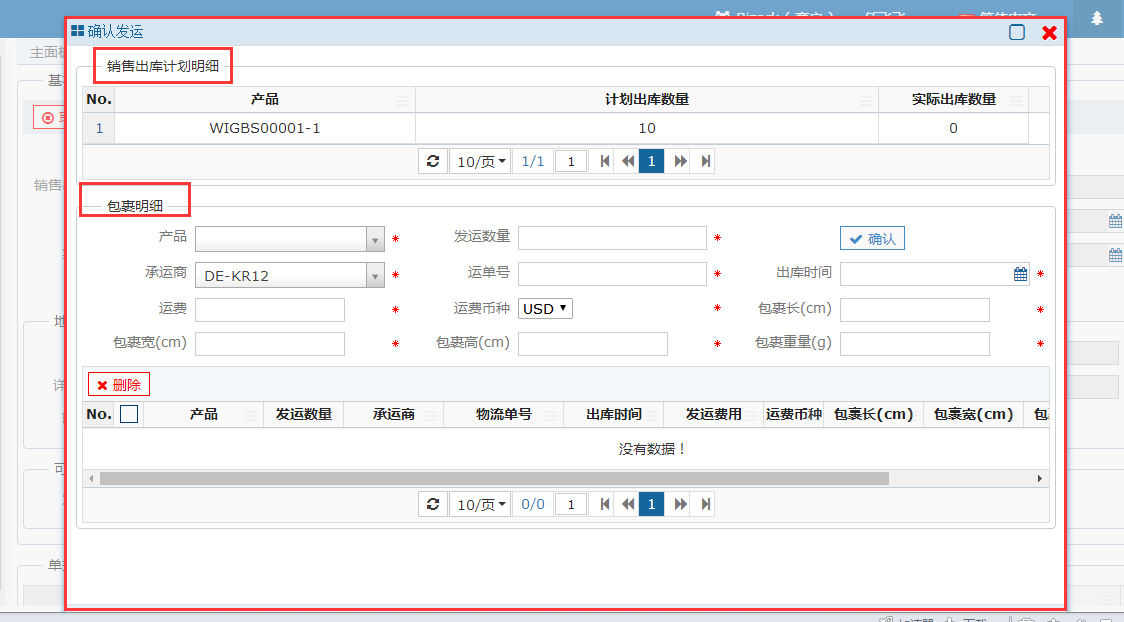The image size is (1124, 622).
Task: Close the 确认发运 dialog
Action: pyautogui.click(x=1049, y=32)
